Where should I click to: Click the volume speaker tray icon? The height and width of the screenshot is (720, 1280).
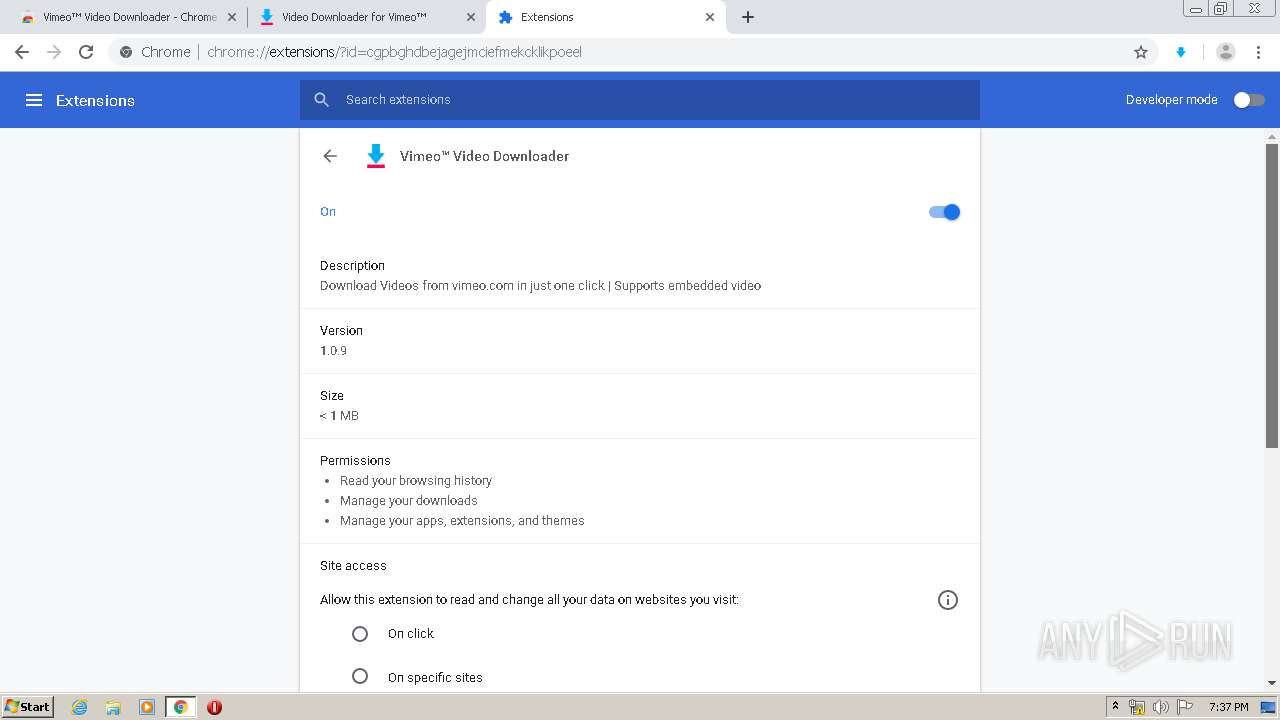(1161, 707)
